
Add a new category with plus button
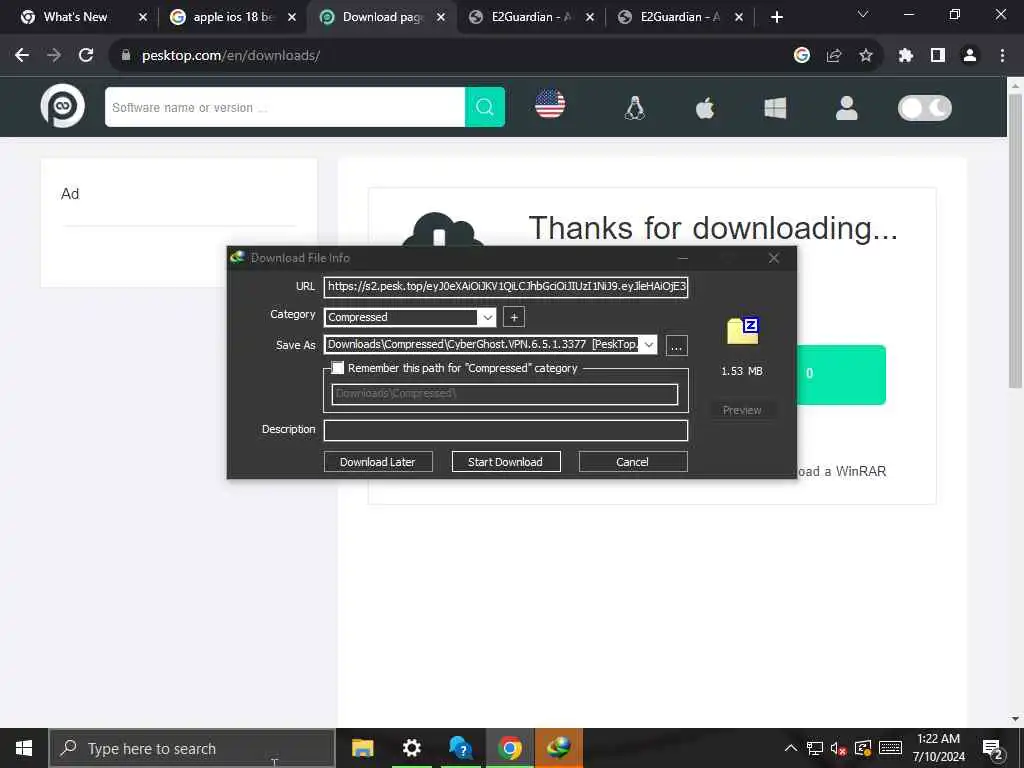[514, 317]
